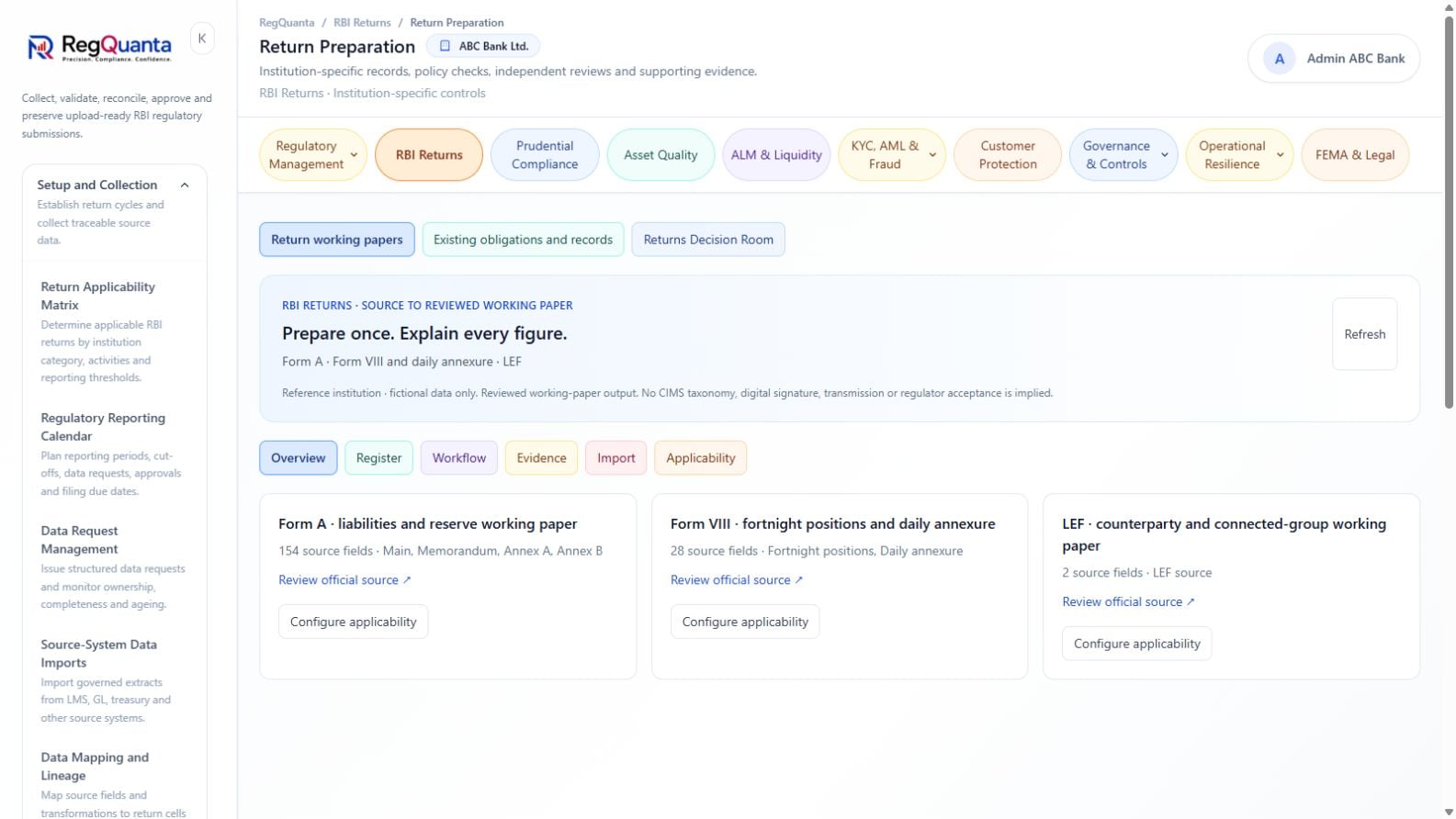This screenshot has width=1456, height=819.
Task: Select the RBI Returns module tab
Action: coord(429,155)
